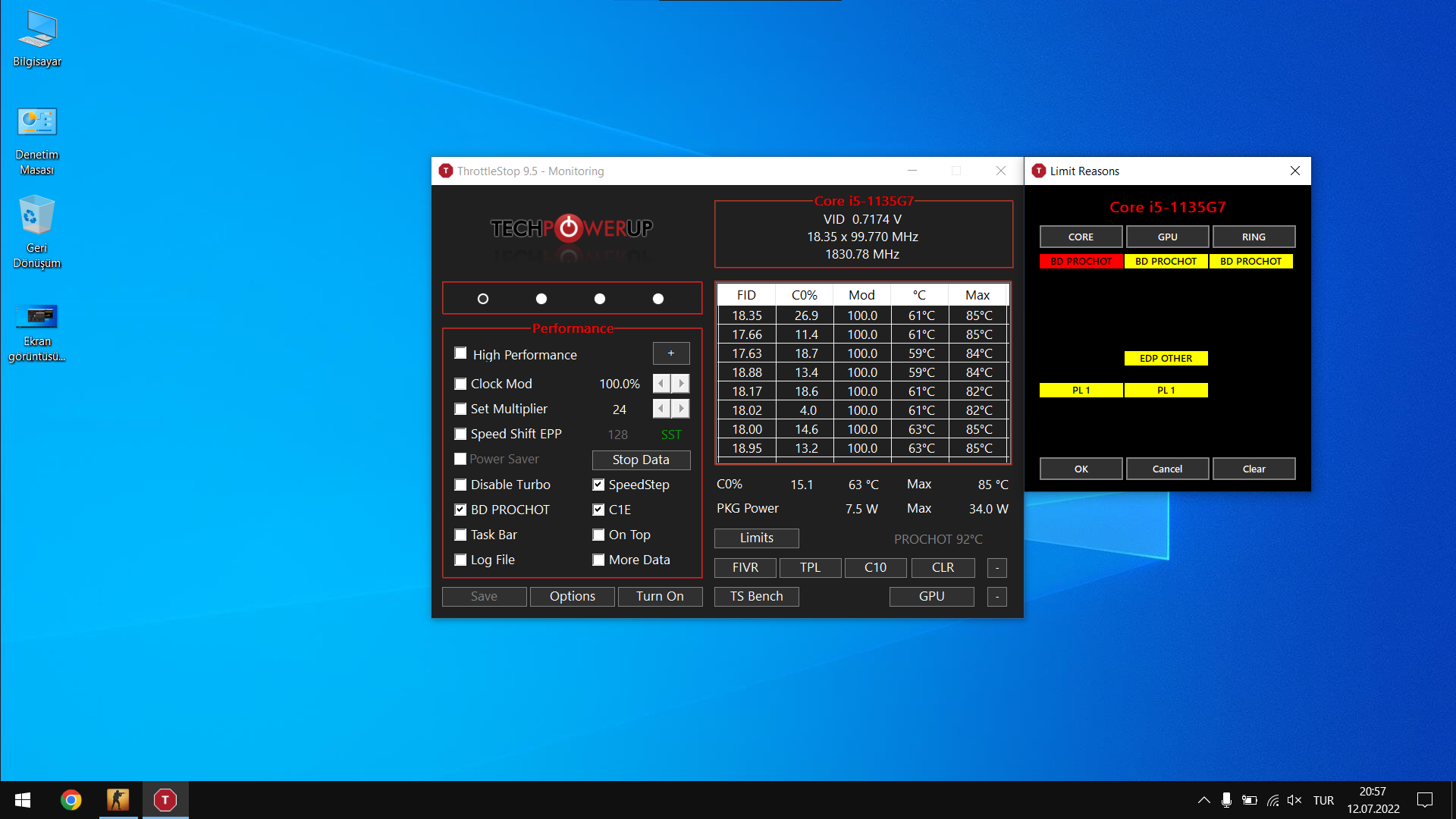Click the Counter-Strike taskbar icon
The height and width of the screenshot is (819, 1456).
[118, 800]
